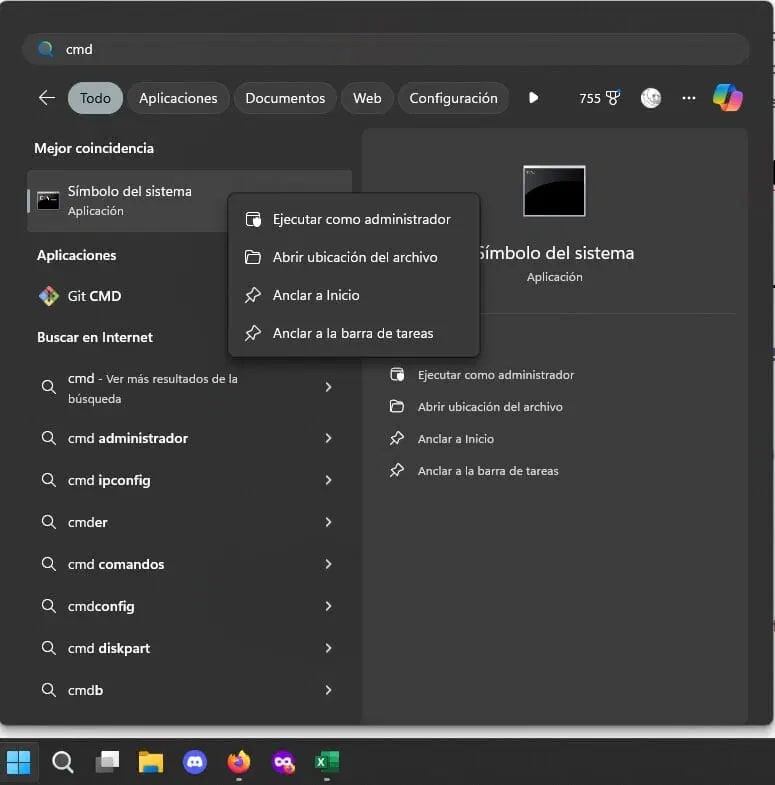Viewport: 775px width, 785px height.
Task: Expand the 'cmdb' suggestion chevron
Action: (328, 690)
